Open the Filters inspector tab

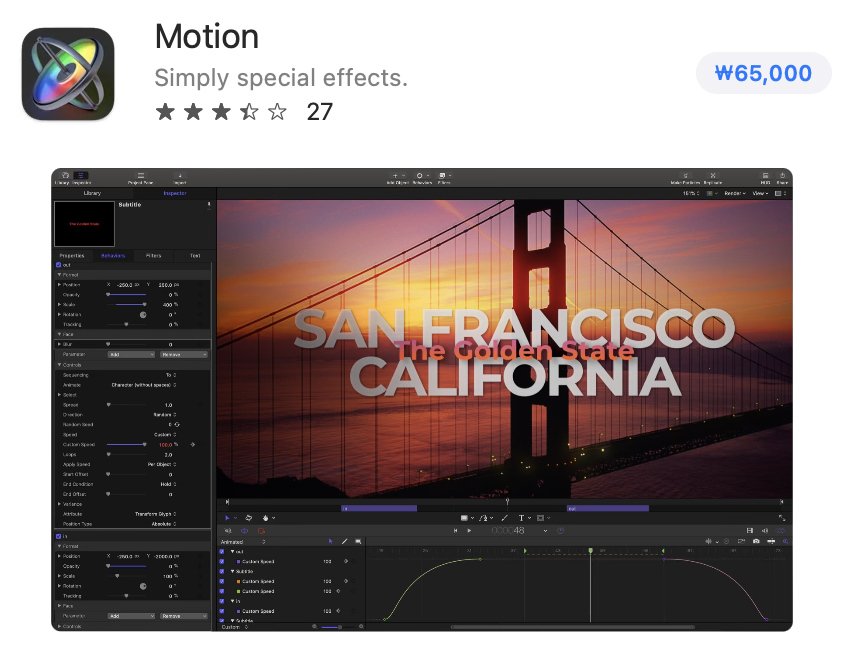click(154, 256)
